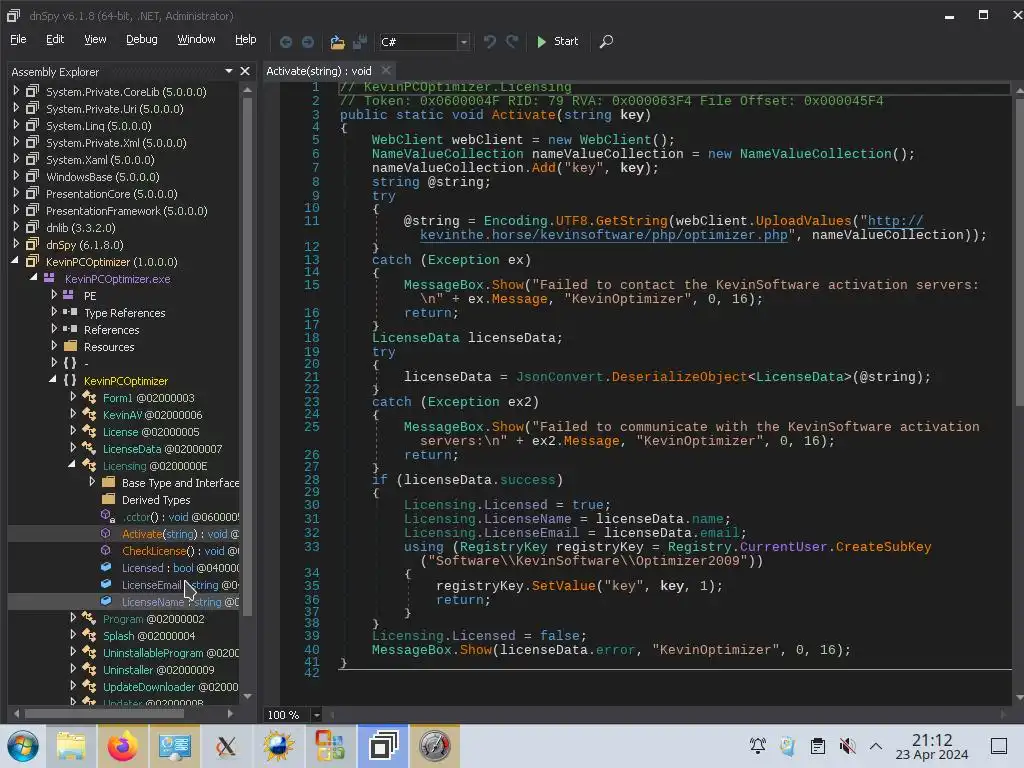This screenshot has width=1024, height=768.
Task: Click the CheckLicense method icon
Action: [106, 551]
